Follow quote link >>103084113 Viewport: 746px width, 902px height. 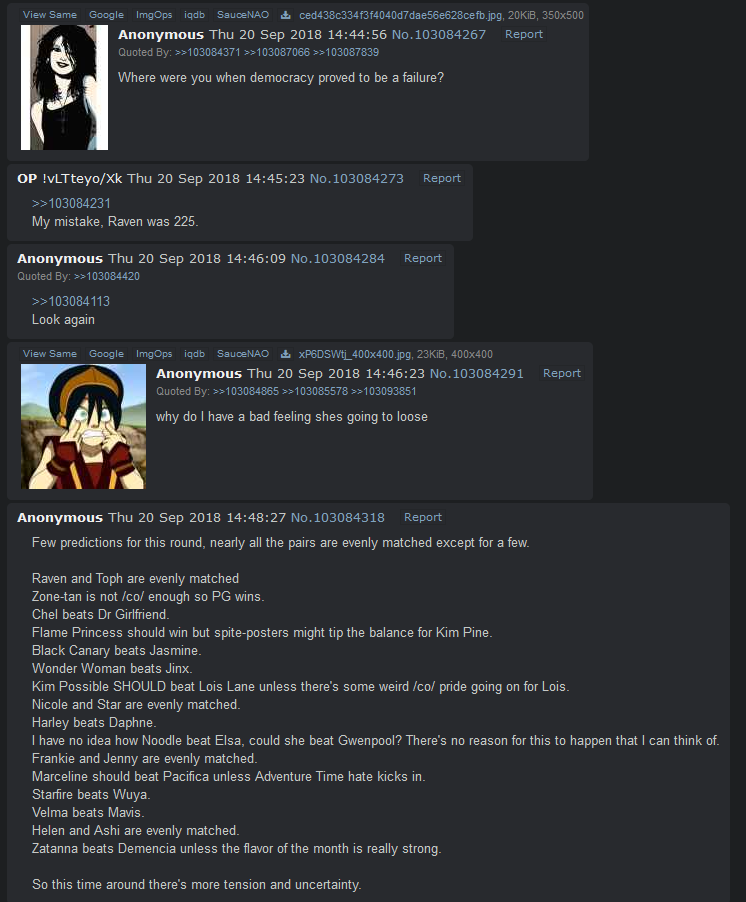click(71, 301)
